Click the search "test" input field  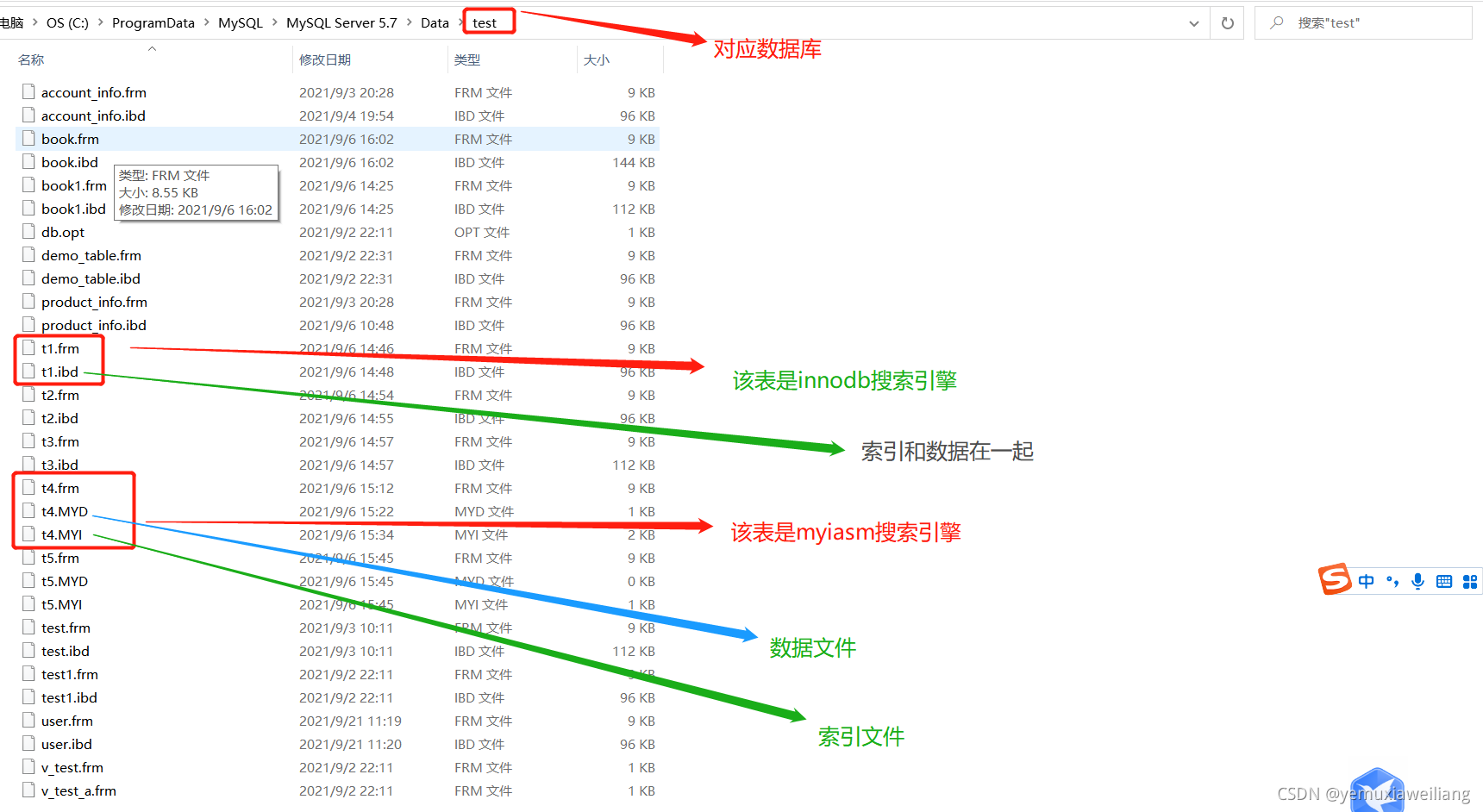1363,23
